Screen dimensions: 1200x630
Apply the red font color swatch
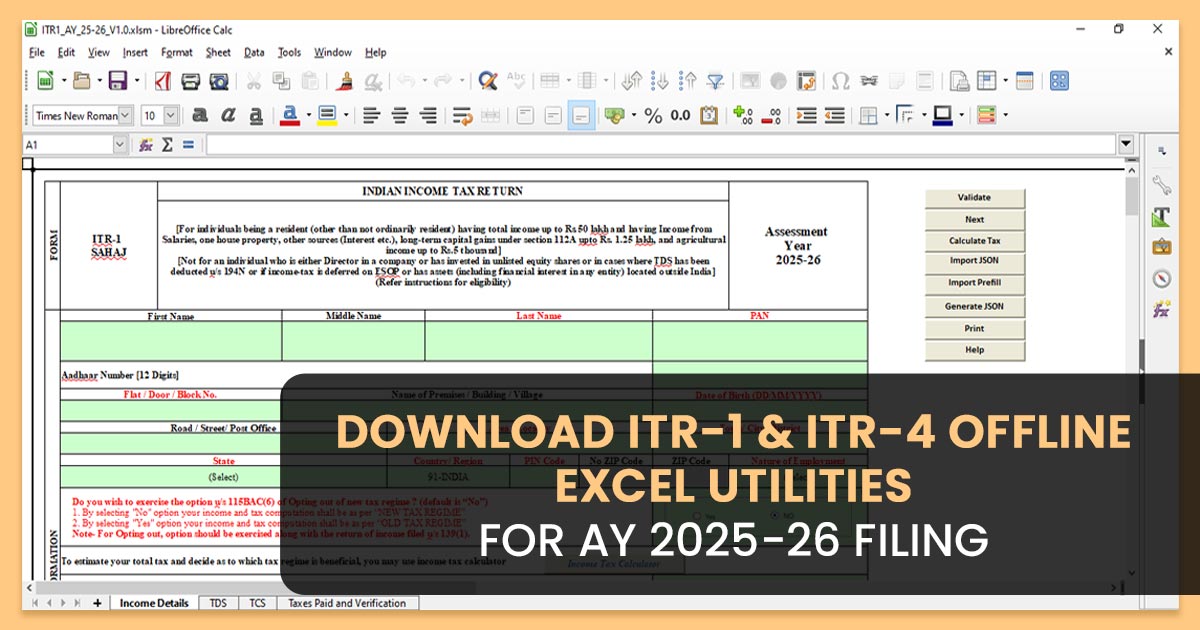pyautogui.click(x=290, y=116)
